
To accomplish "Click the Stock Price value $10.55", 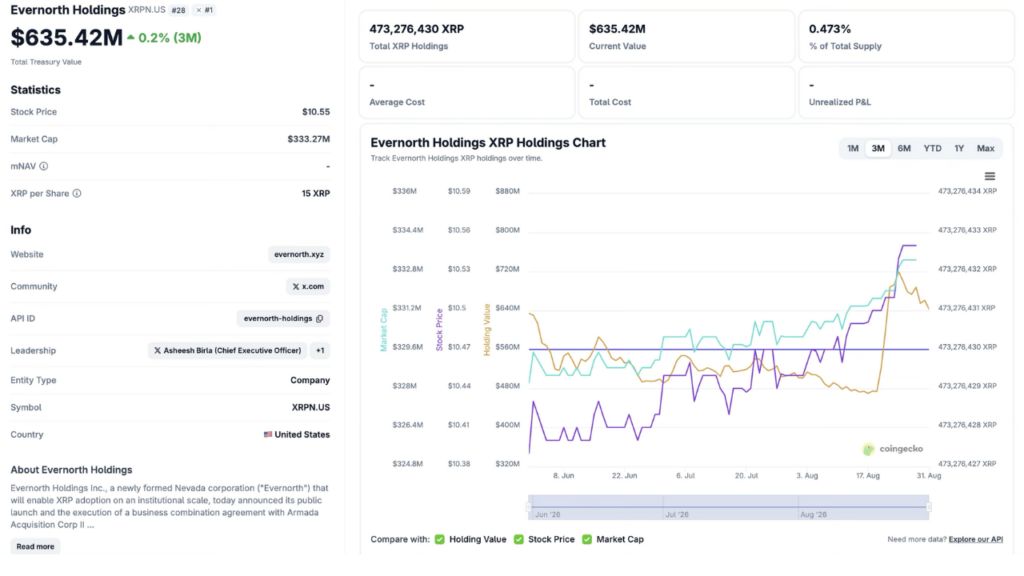I will 316,112.
